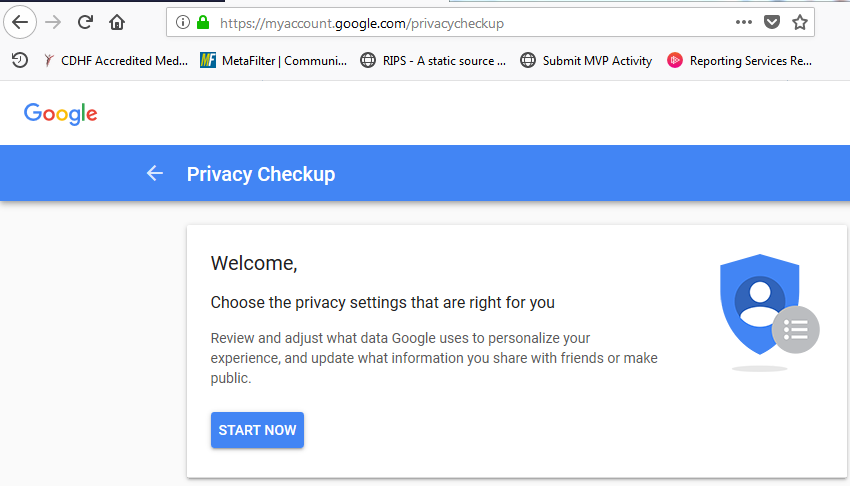Bookmark this page with the star icon
The width and height of the screenshot is (850, 486).
(x=799, y=22)
